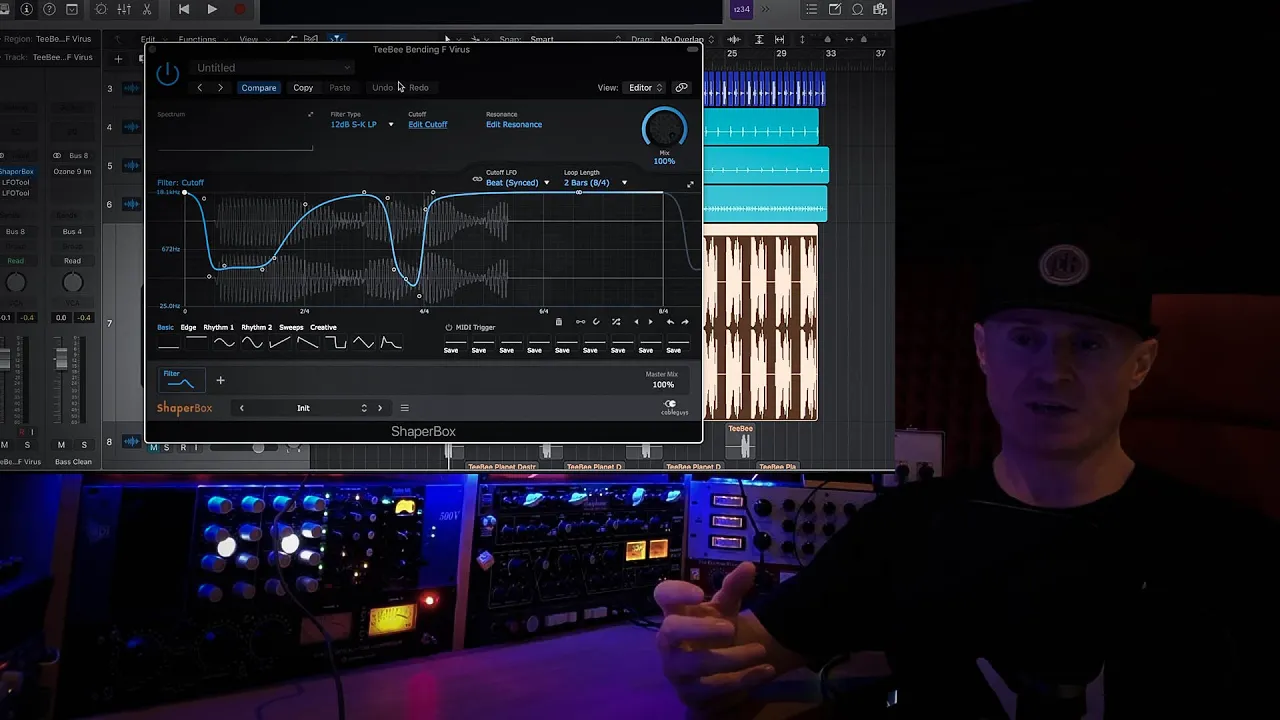Open the Cutoff LFO Beat (Synced) dropdown
Image resolution: width=1280 pixels, height=720 pixels.
point(518,183)
